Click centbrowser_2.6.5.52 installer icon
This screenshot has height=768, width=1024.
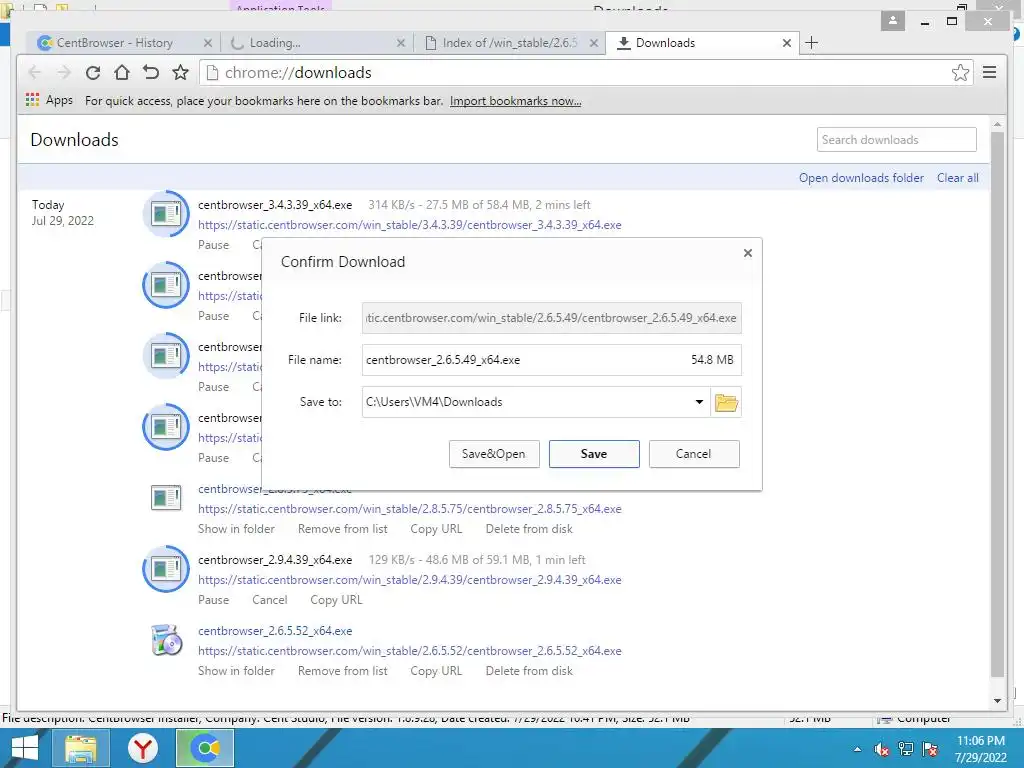pos(166,640)
